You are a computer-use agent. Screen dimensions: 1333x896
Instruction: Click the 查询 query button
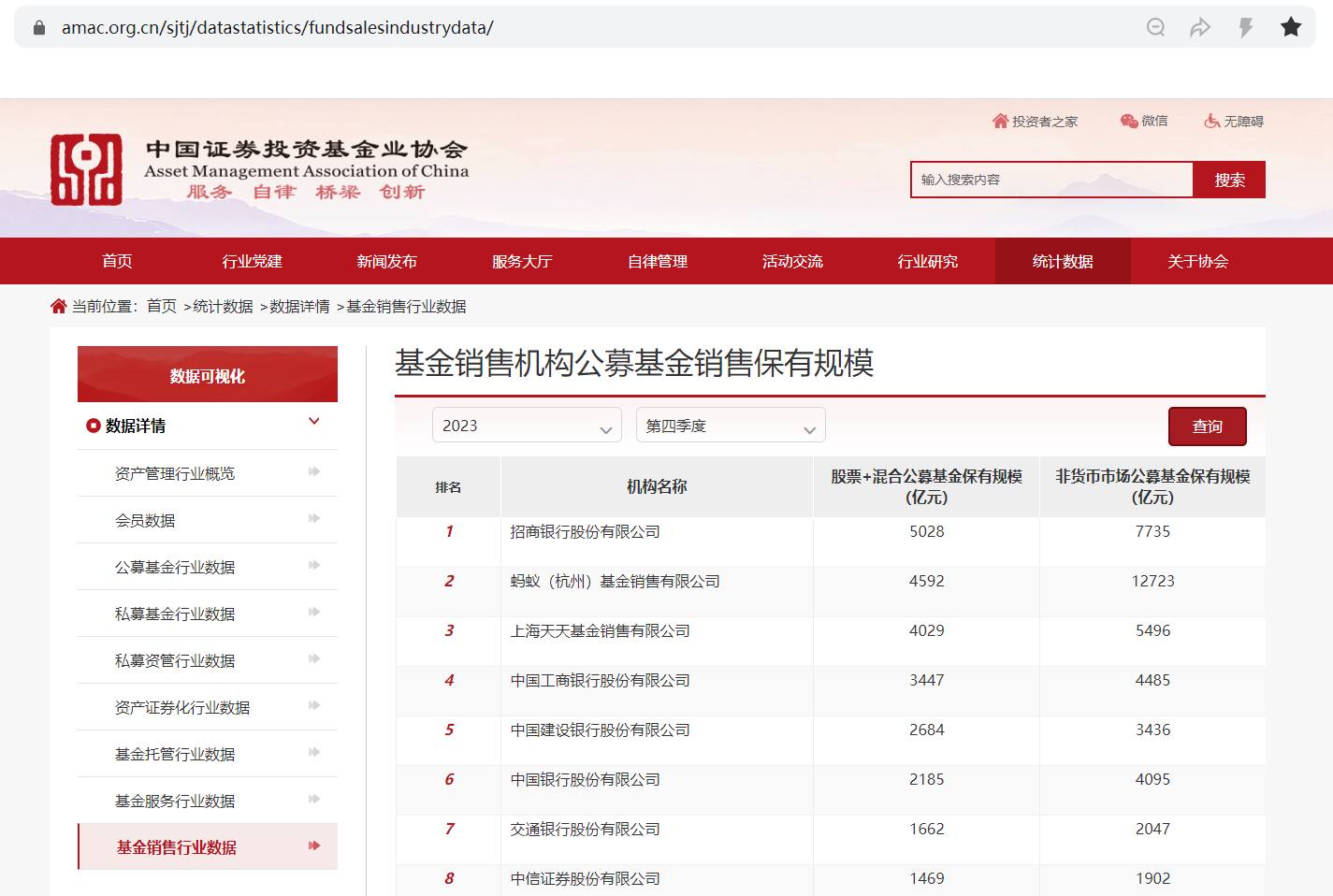(x=1207, y=426)
